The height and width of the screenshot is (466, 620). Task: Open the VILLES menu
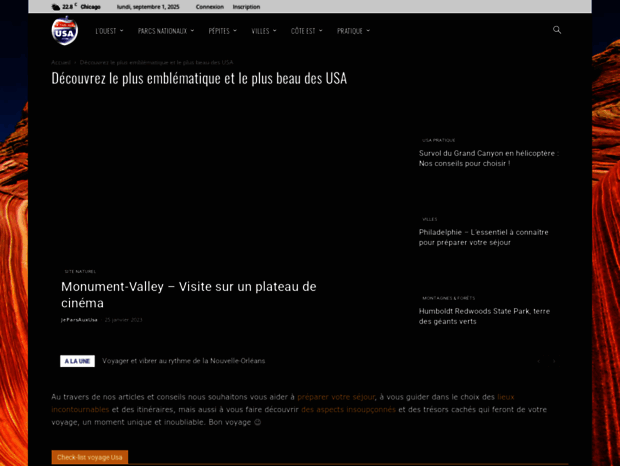pos(264,31)
